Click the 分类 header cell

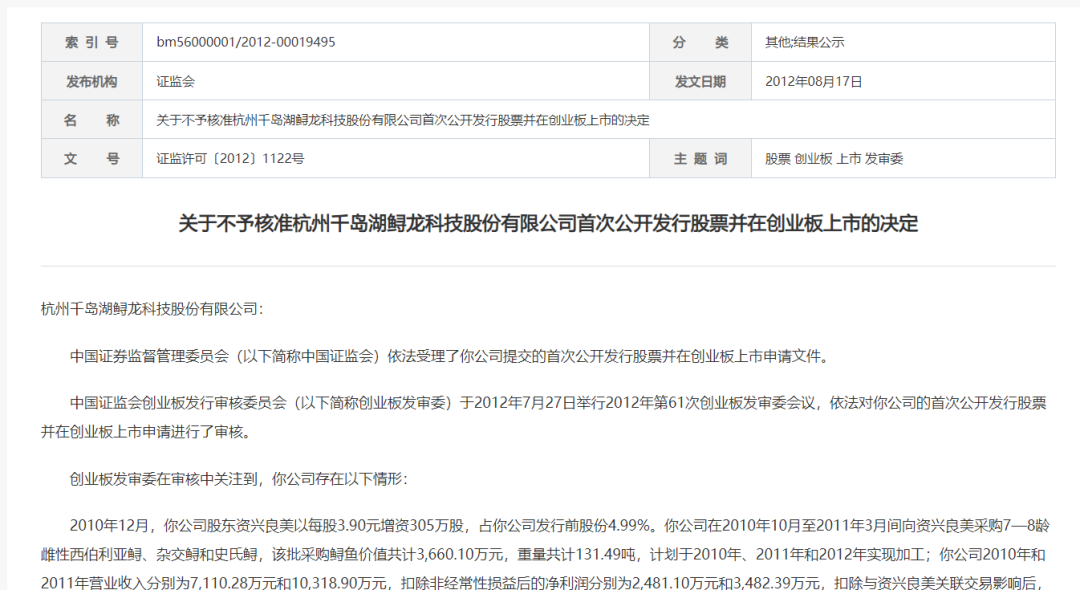(x=700, y=43)
